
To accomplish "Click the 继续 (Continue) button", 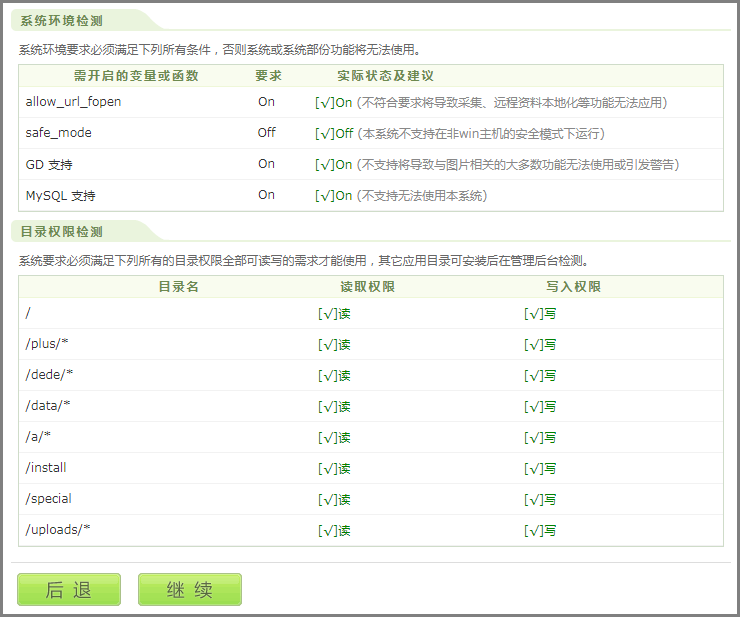I will (189, 589).
